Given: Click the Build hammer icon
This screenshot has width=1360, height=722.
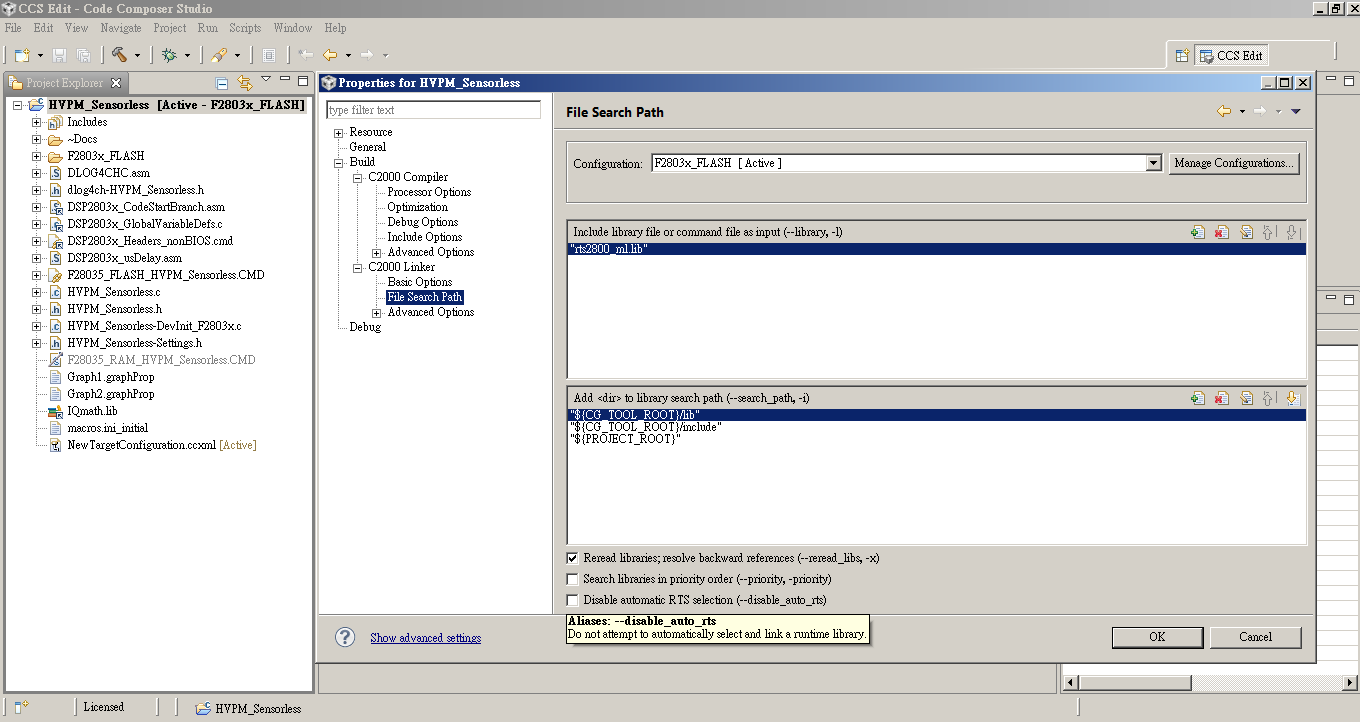Looking at the screenshot, I should 120,55.
